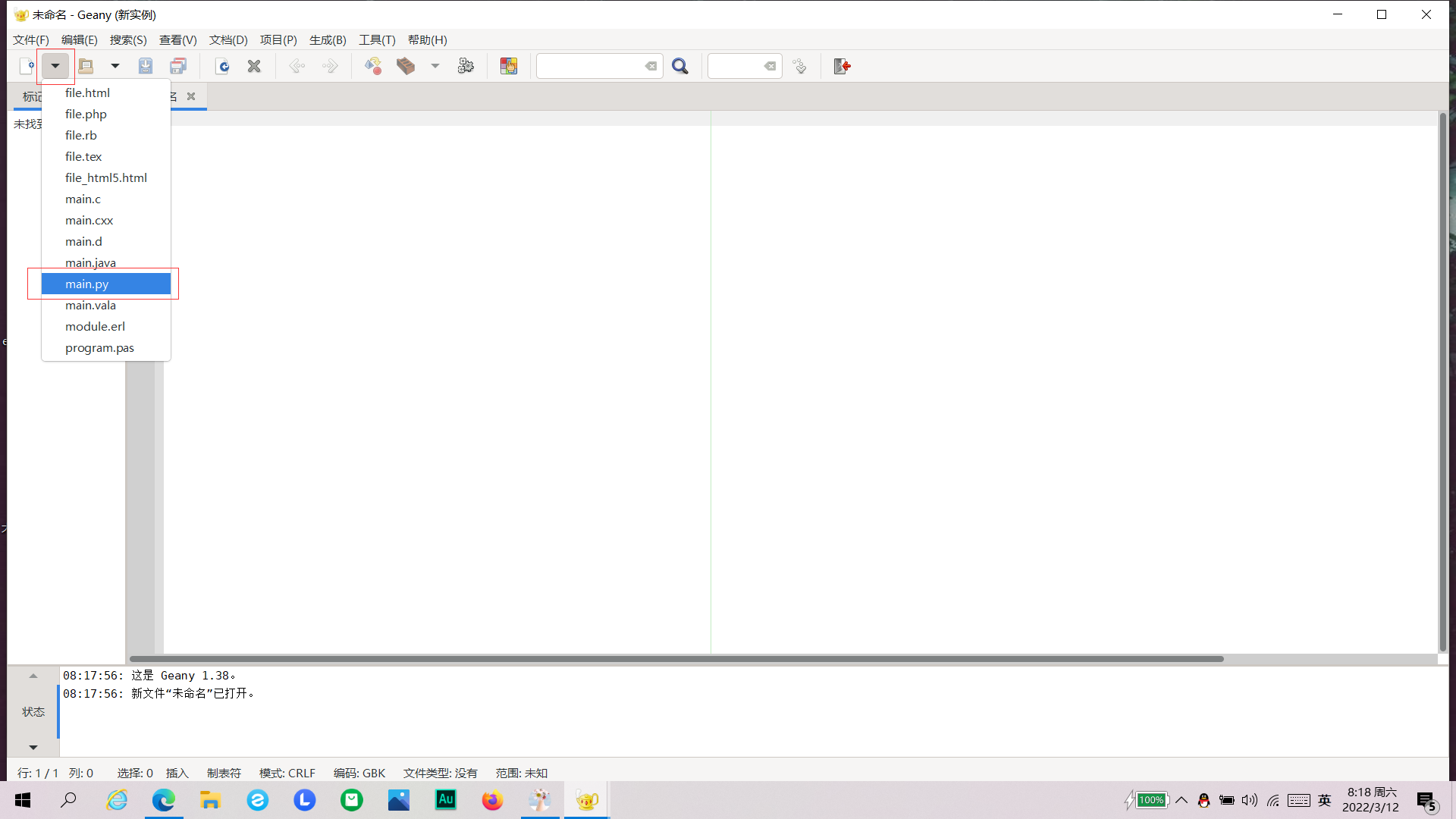Open the 工具(T) menu
1456x819 pixels.
(377, 39)
